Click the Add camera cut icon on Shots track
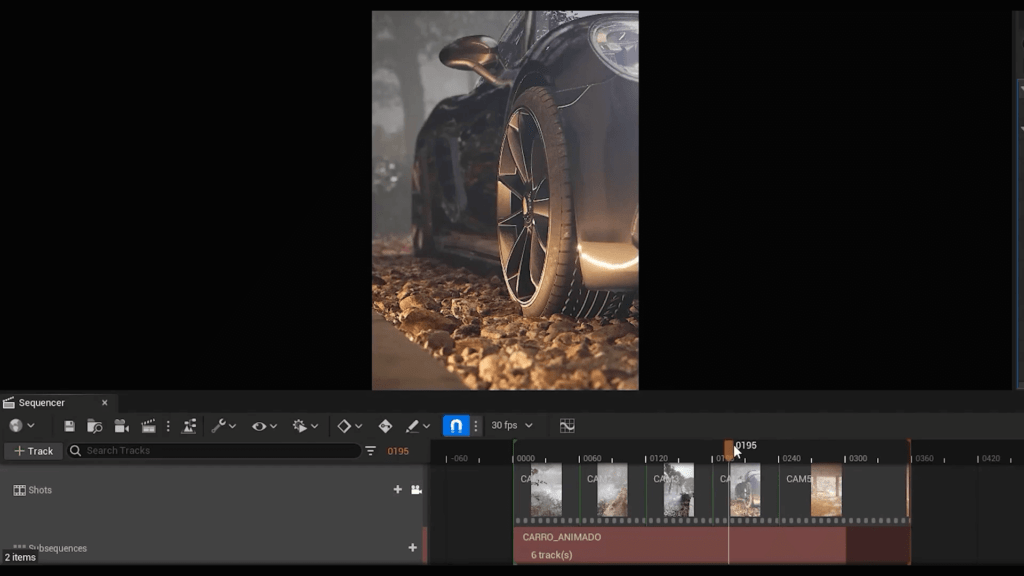The width and height of the screenshot is (1024, 576). click(x=416, y=490)
